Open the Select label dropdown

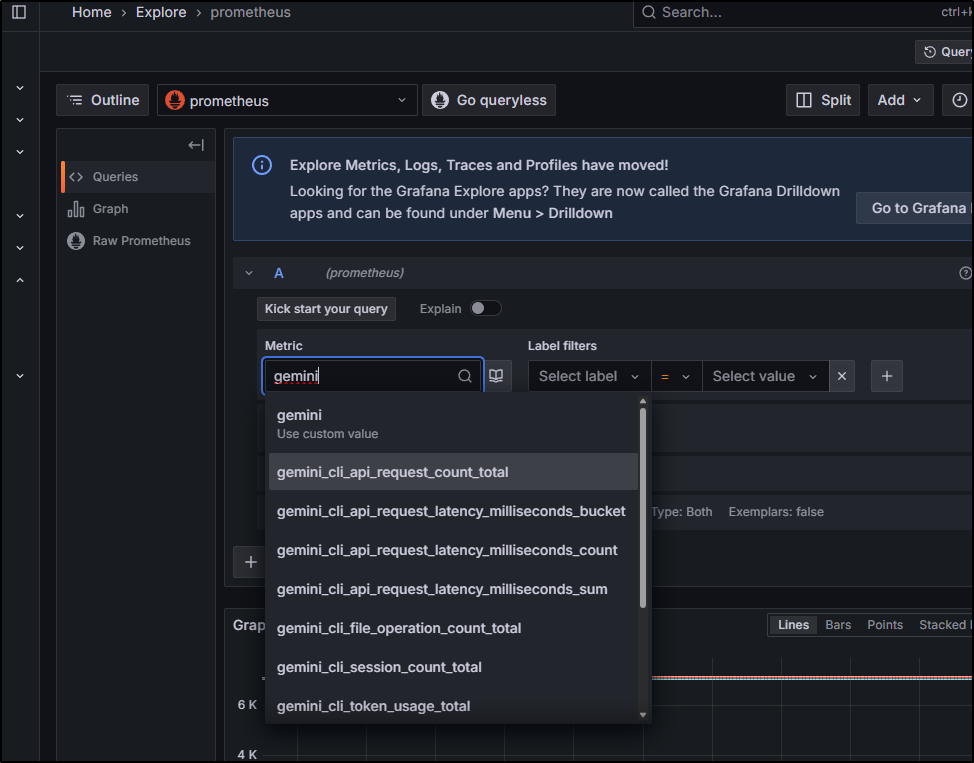589,376
